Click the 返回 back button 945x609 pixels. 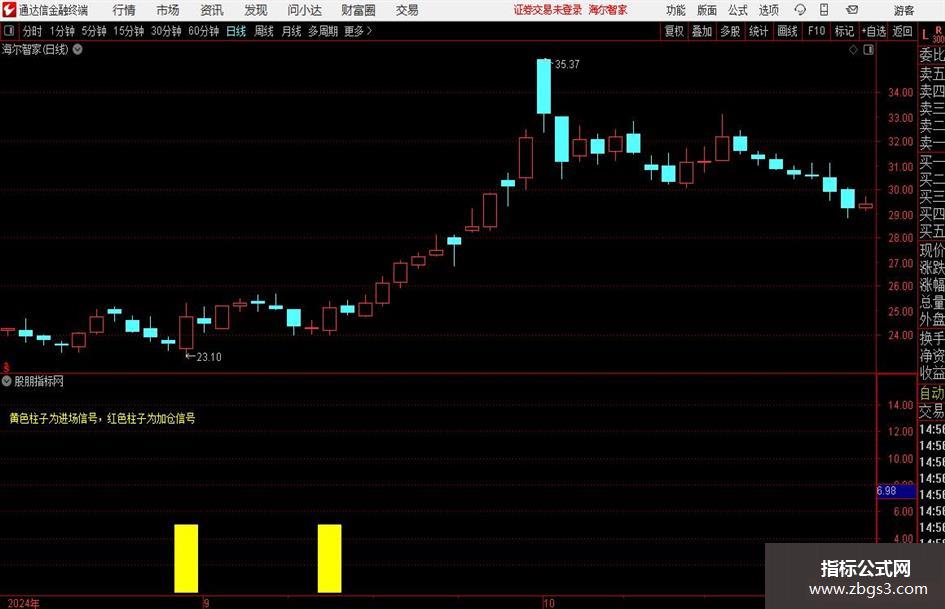pyautogui.click(x=902, y=31)
